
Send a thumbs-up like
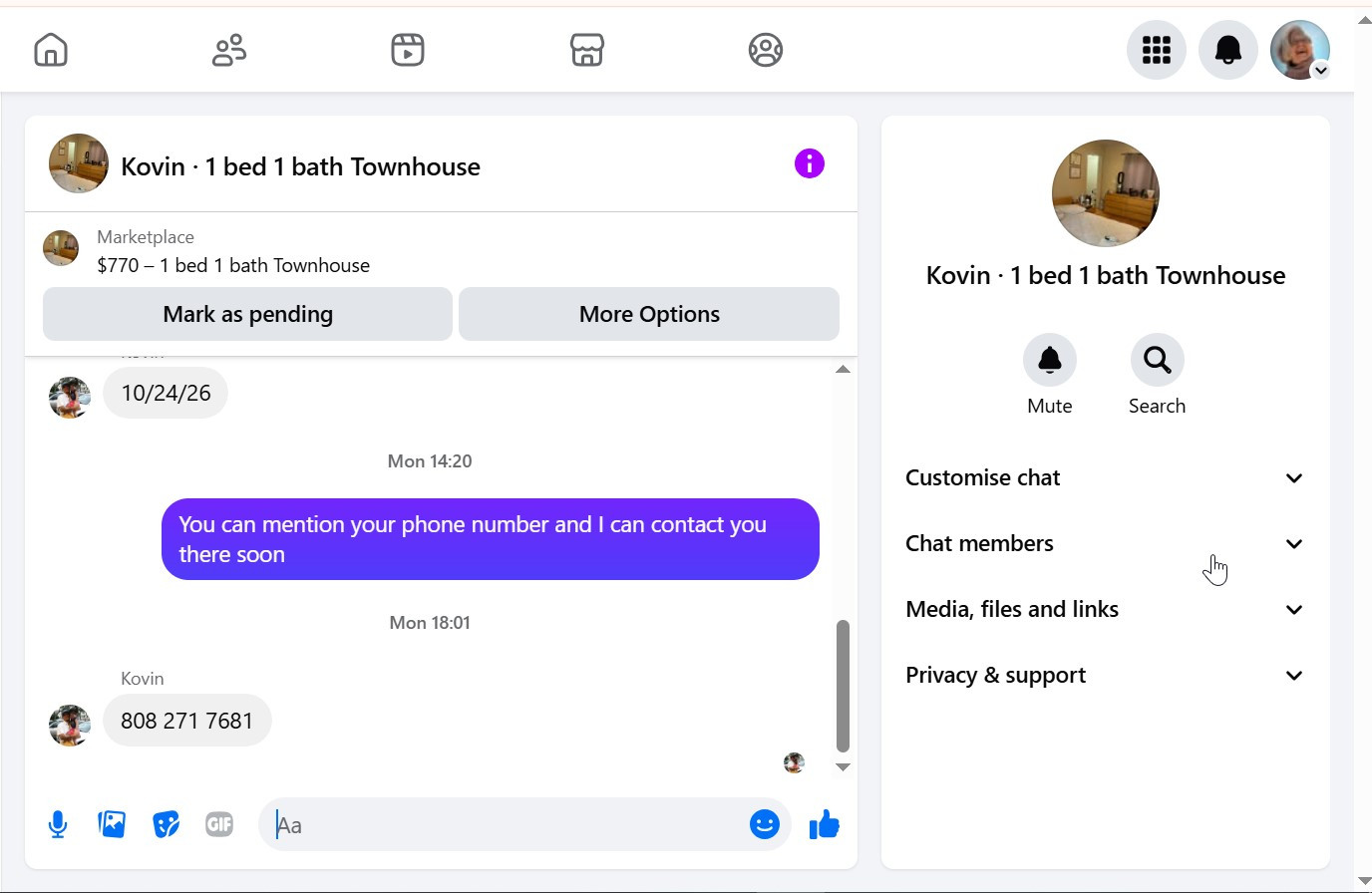825,824
